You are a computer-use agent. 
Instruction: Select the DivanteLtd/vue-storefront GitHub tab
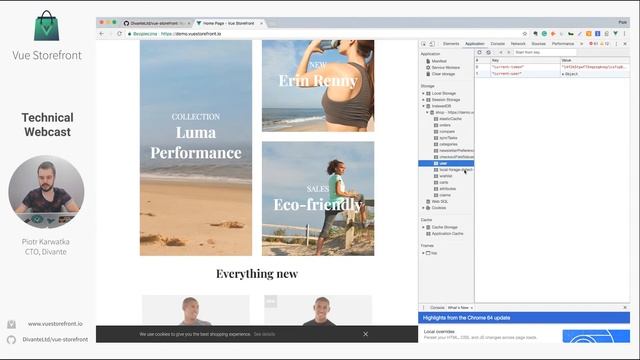tap(157, 23)
